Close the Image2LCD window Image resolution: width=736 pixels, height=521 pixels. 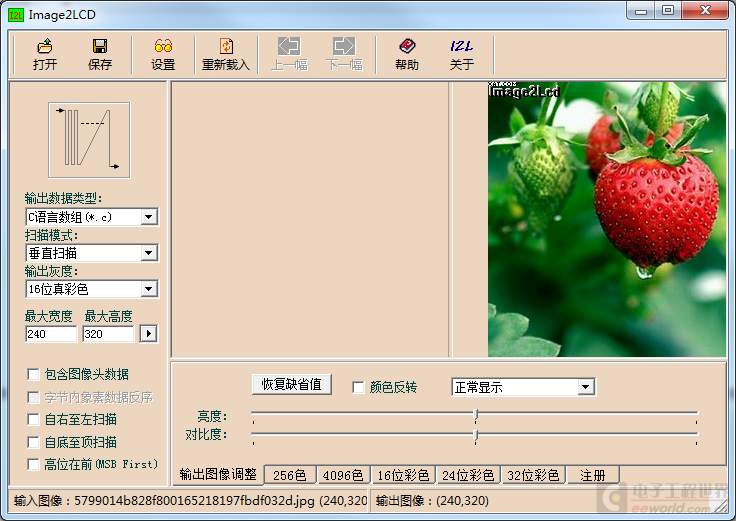(705, 10)
